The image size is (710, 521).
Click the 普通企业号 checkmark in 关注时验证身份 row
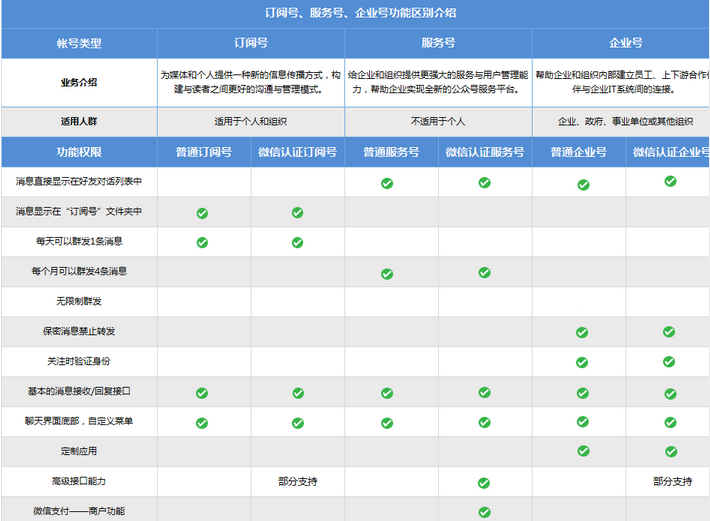point(582,363)
